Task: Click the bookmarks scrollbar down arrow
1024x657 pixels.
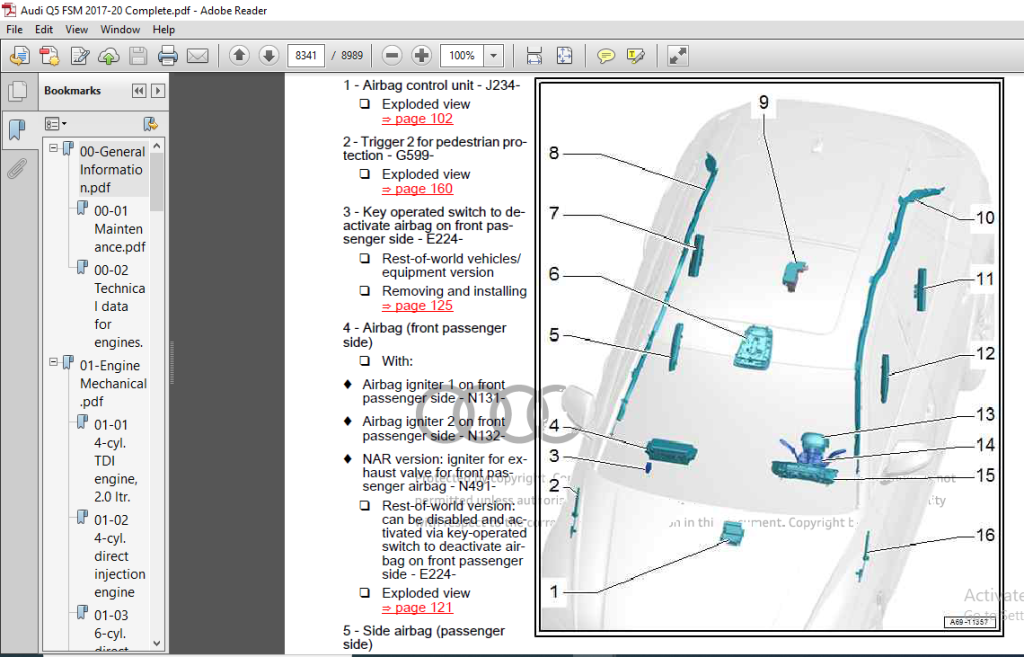Action: (157, 643)
